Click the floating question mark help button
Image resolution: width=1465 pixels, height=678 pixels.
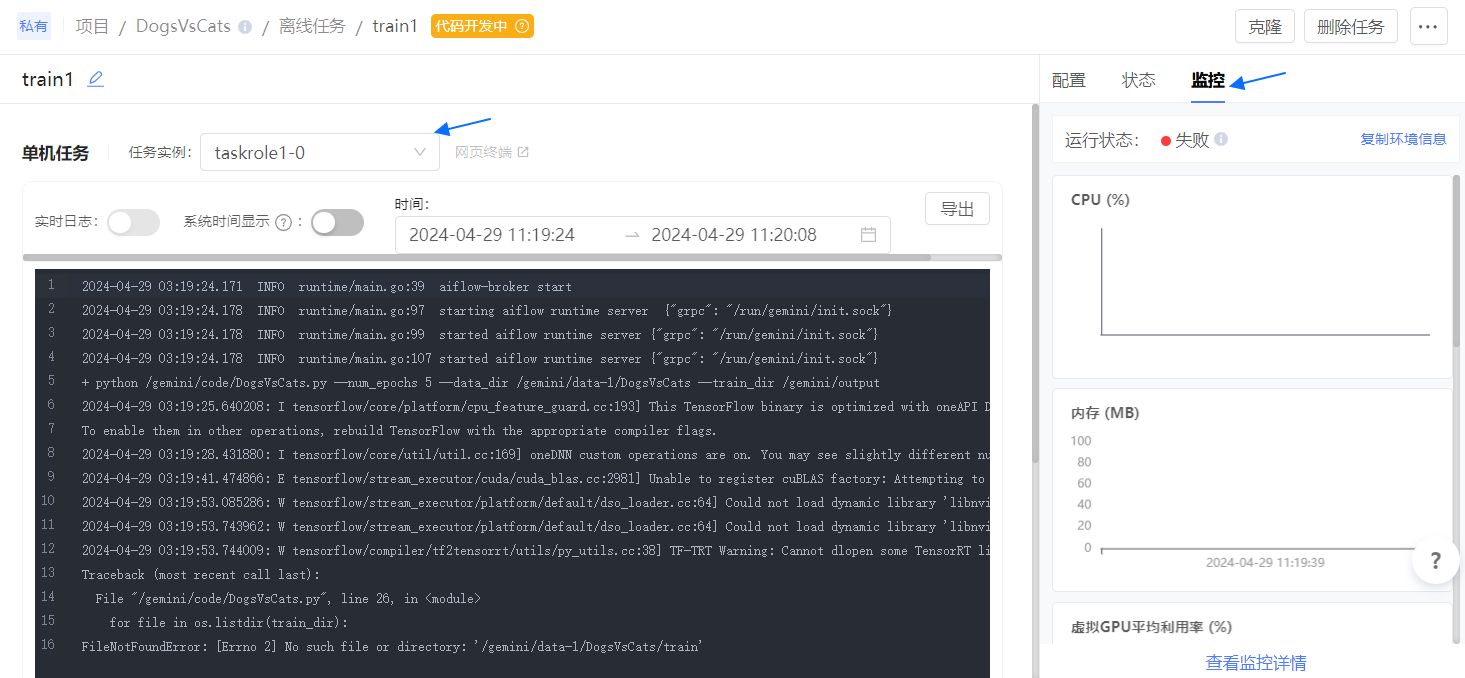click(x=1435, y=560)
